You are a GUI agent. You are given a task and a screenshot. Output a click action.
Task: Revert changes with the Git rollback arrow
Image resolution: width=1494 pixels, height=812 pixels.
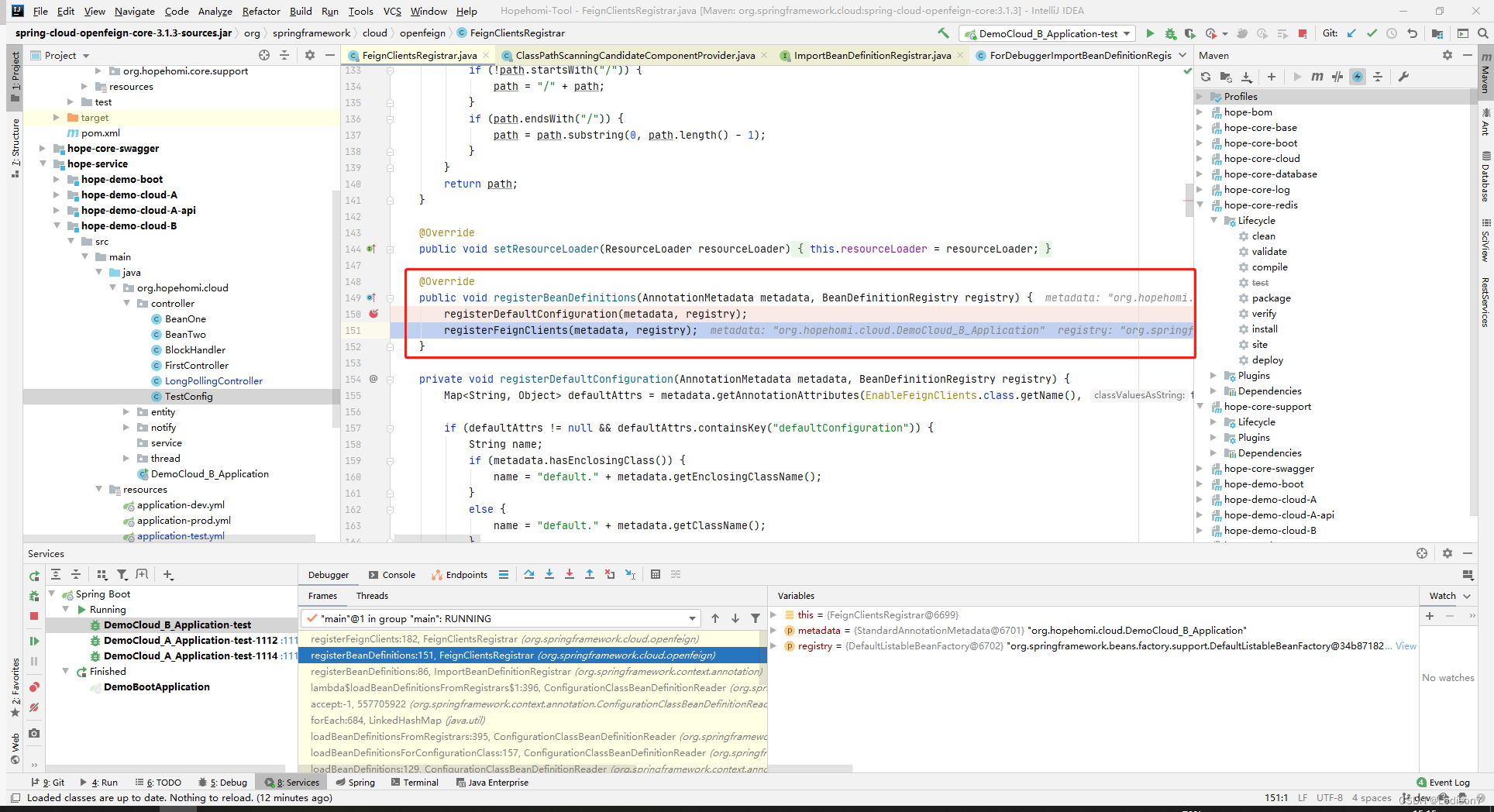[x=1412, y=33]
